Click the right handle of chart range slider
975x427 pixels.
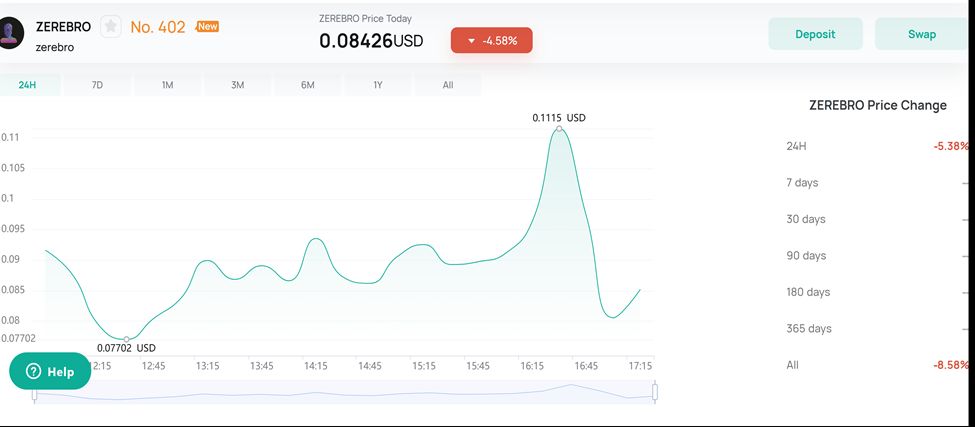pos(655,392)
